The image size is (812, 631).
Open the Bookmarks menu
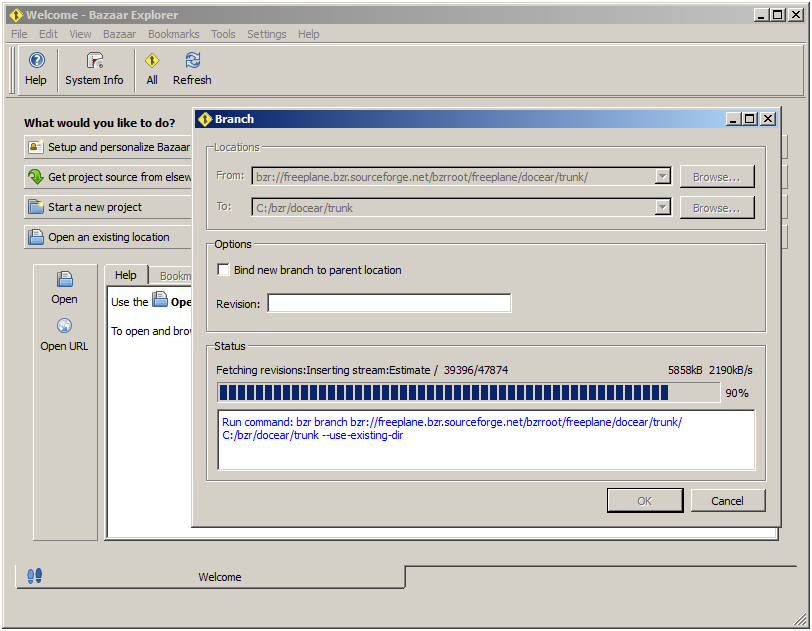[x=173, y=34]
